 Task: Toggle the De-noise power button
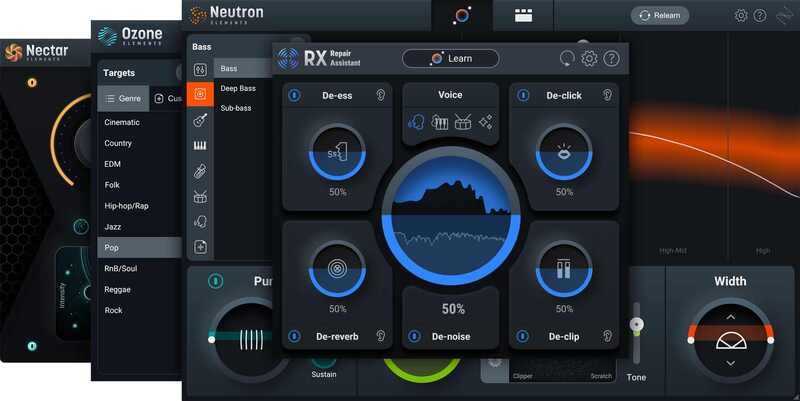pyautogui.click(x=415, y=336)
